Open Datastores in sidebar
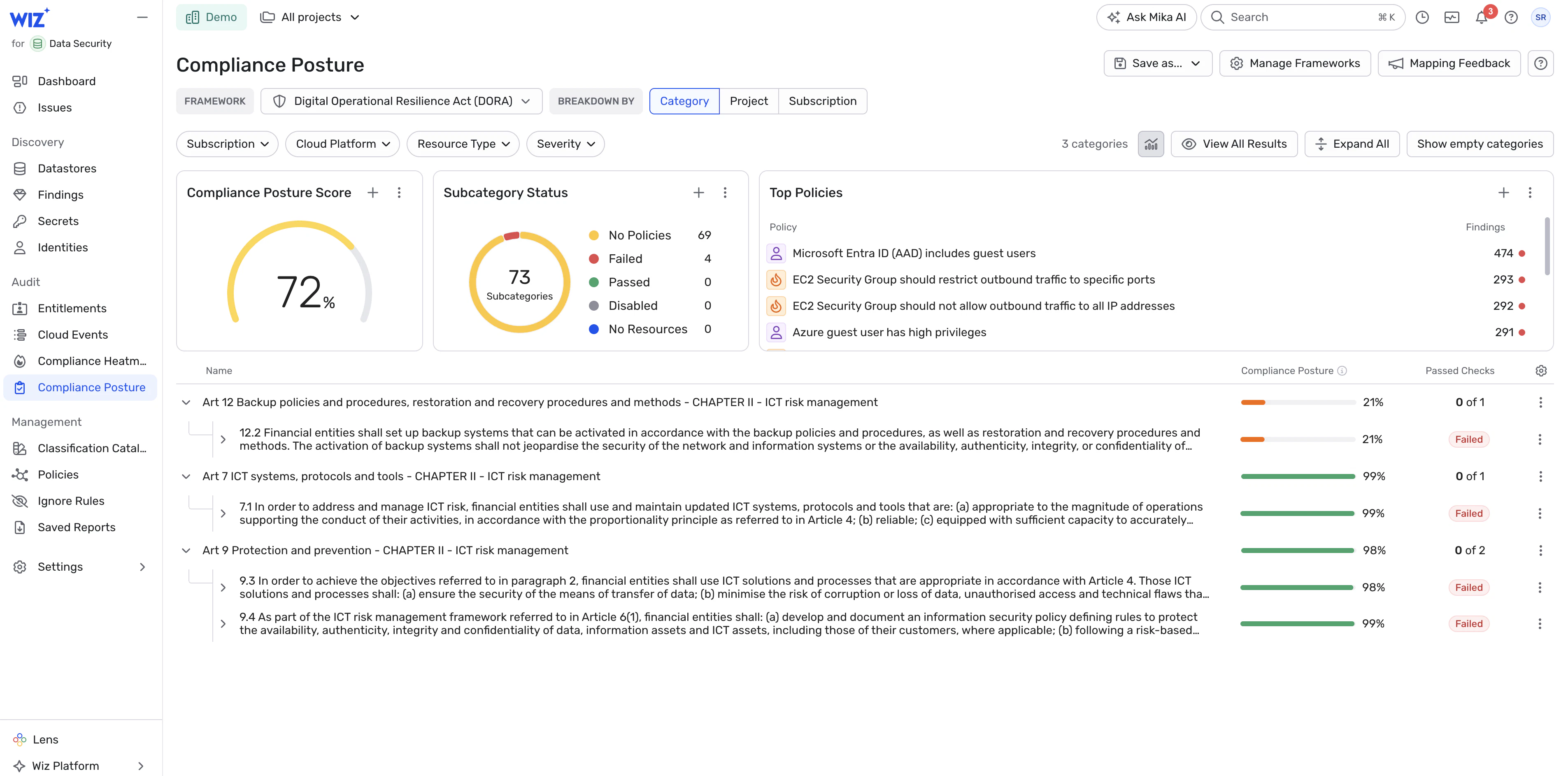1568x776 pixels. coord(80,169)
